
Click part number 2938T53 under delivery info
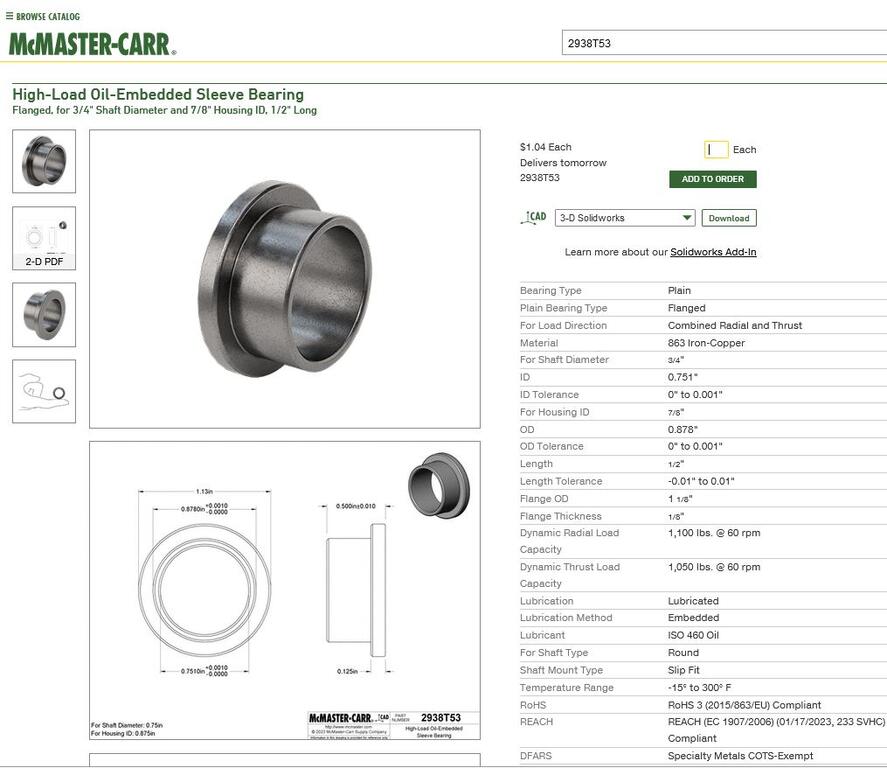point(540,178)
